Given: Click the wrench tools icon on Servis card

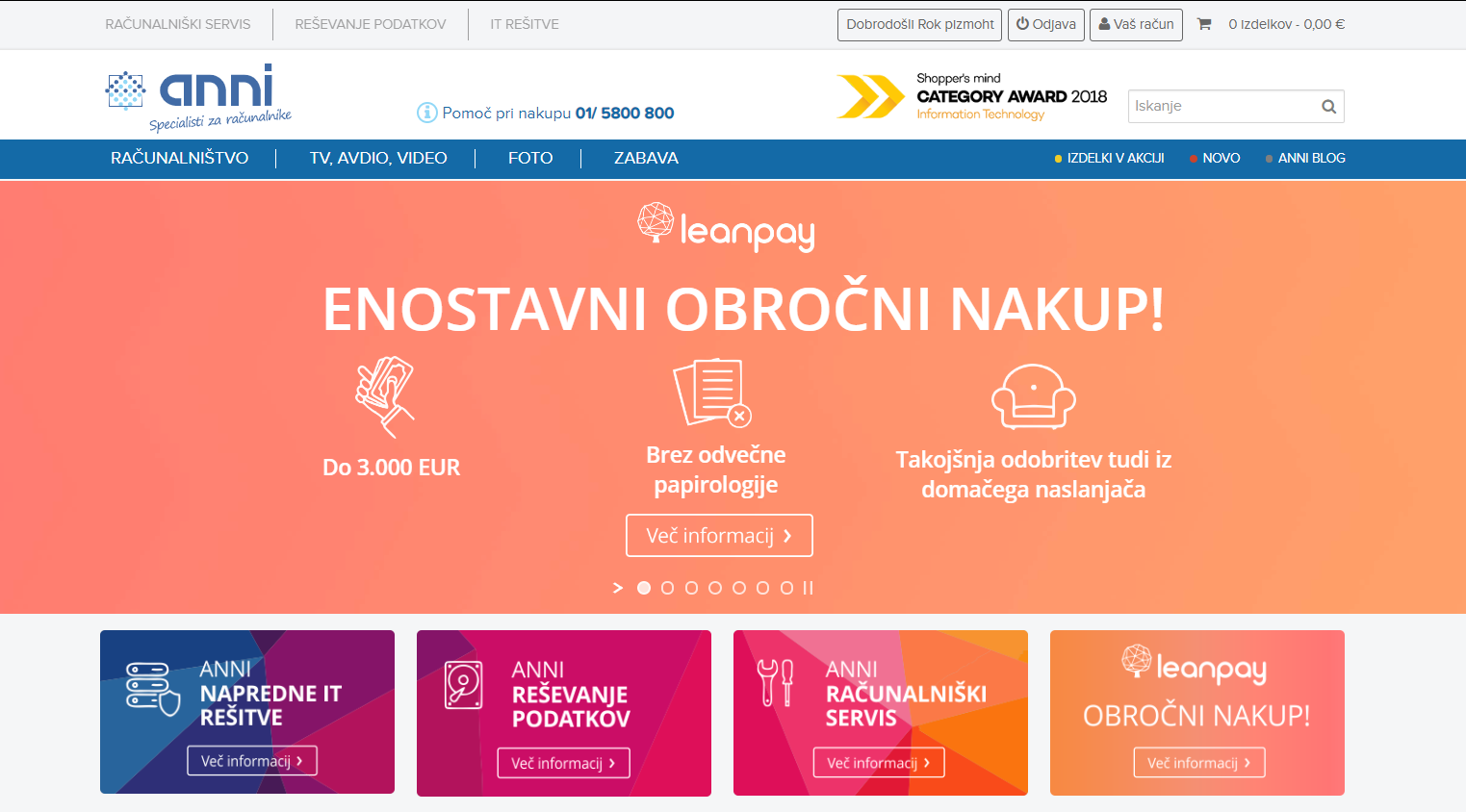Looking at the screenshot, I should coord(775,683).
